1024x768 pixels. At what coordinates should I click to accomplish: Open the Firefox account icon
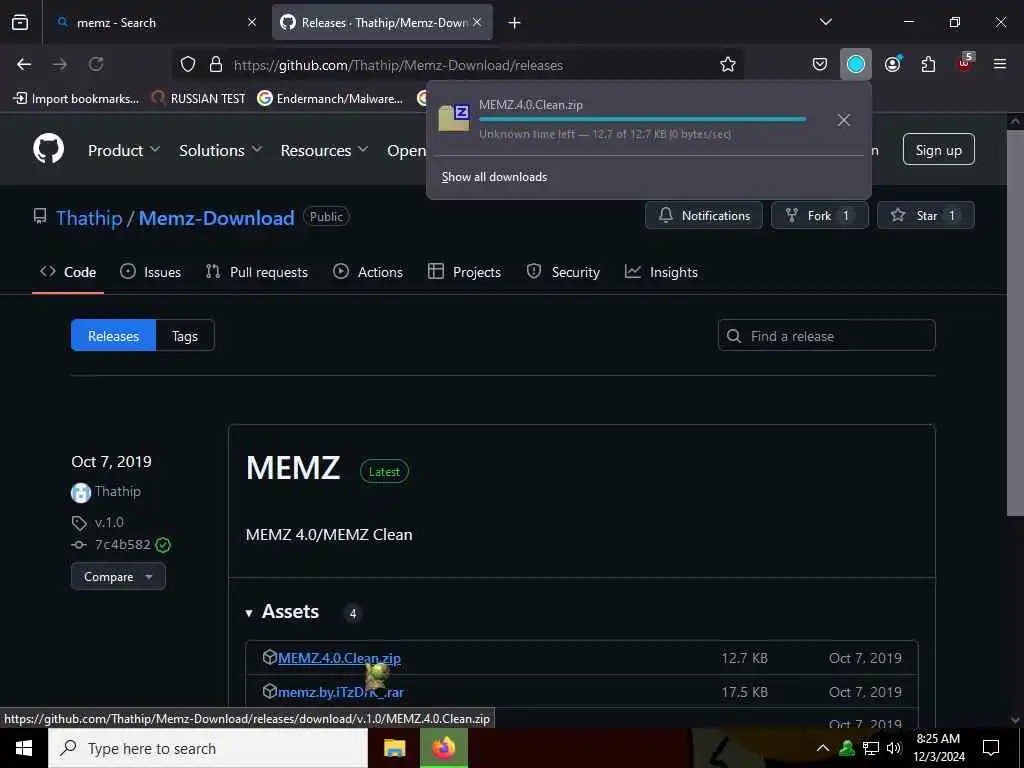892,64
